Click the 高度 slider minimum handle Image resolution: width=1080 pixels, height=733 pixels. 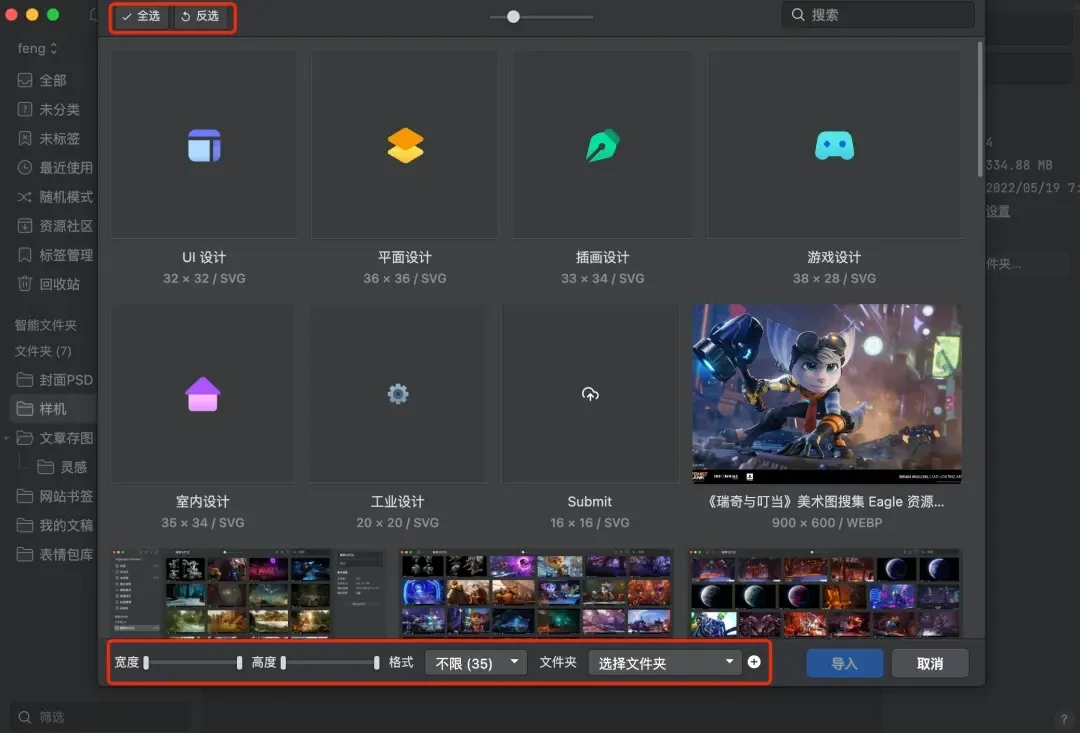click(283, 663)
